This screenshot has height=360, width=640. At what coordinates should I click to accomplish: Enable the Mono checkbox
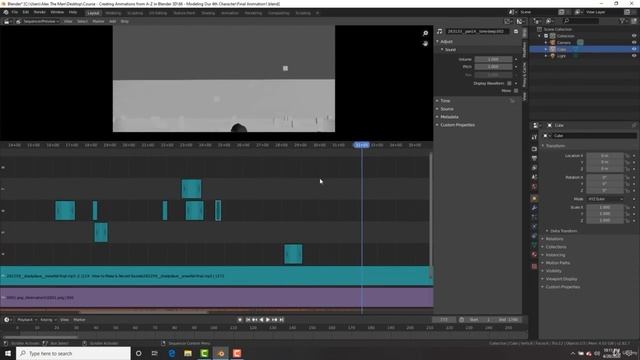tap(516, 91)
